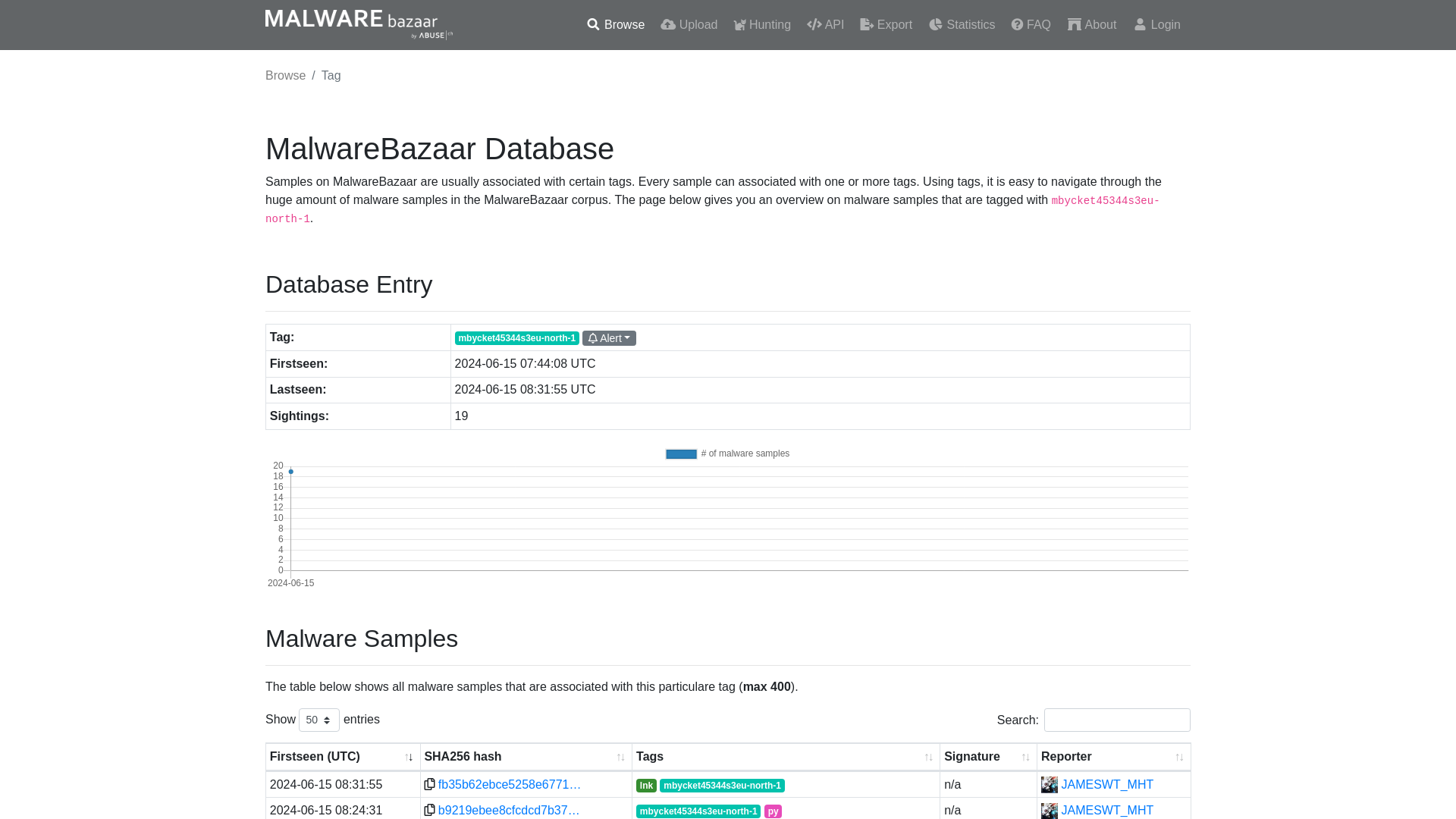Open the Export page
The width and height of the screenshot is (1456, 819).
(886, 25)
